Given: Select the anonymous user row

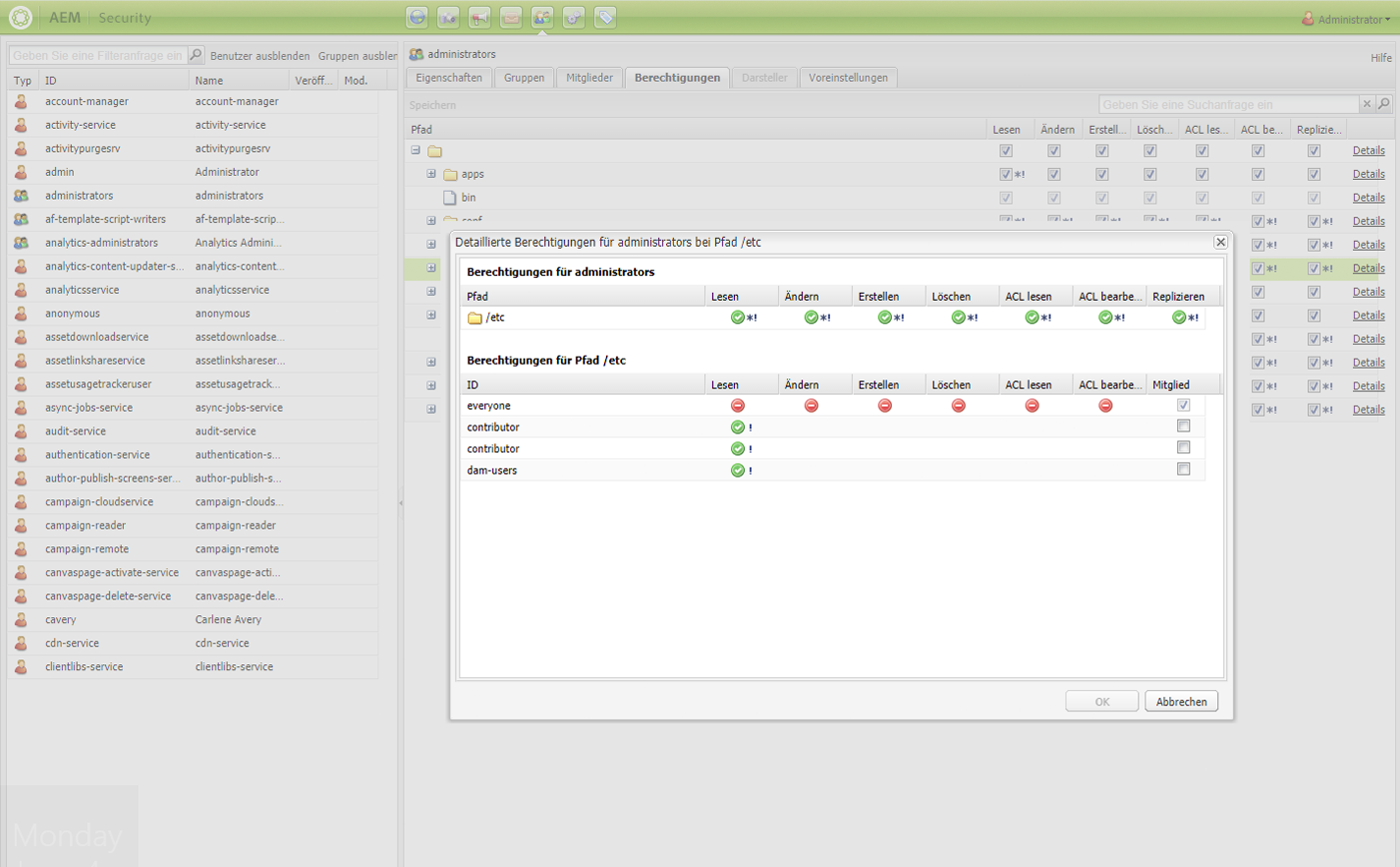Looking at the screenshot, I should [x=193, y=314].
